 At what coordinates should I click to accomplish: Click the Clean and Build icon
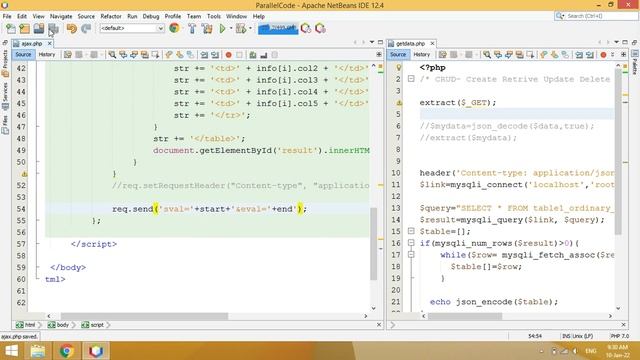tap(207, 29)
